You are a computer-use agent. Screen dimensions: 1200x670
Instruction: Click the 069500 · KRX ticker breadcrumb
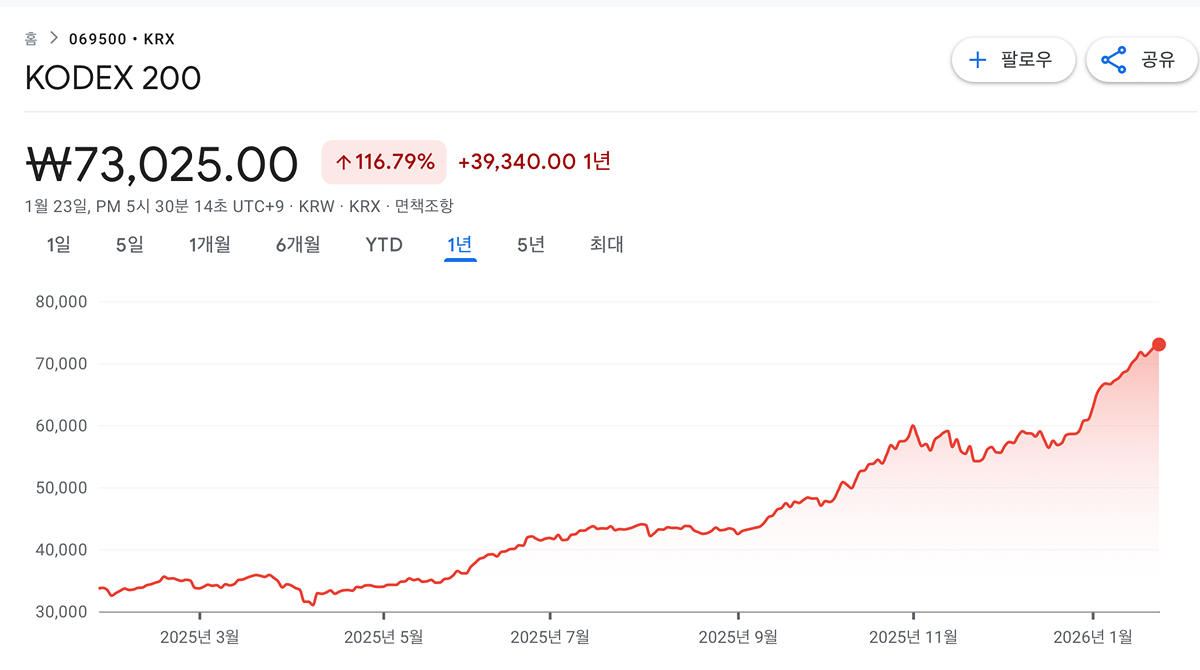click(x=121, y=39)
